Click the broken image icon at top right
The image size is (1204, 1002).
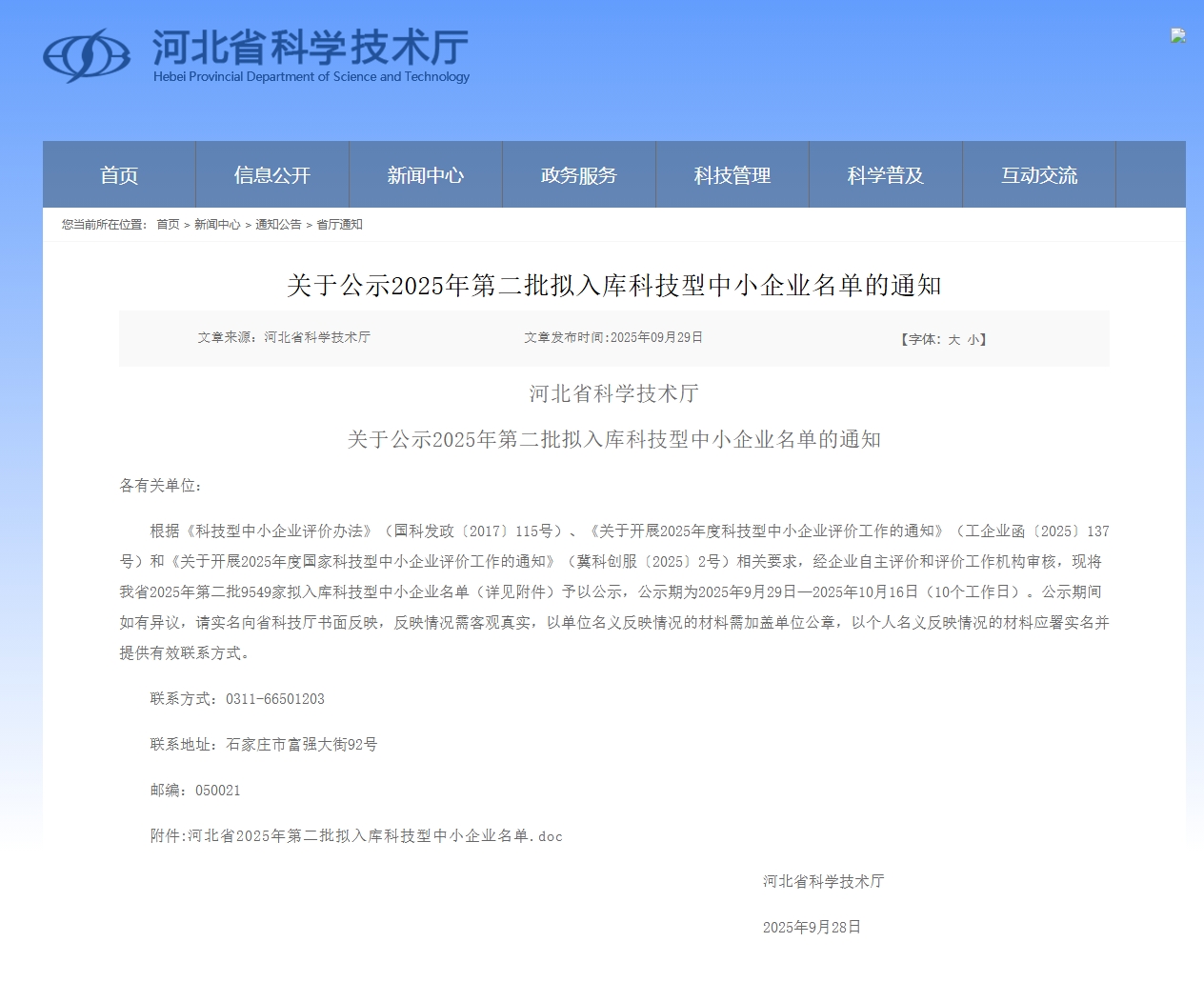tap(1178, 36)
